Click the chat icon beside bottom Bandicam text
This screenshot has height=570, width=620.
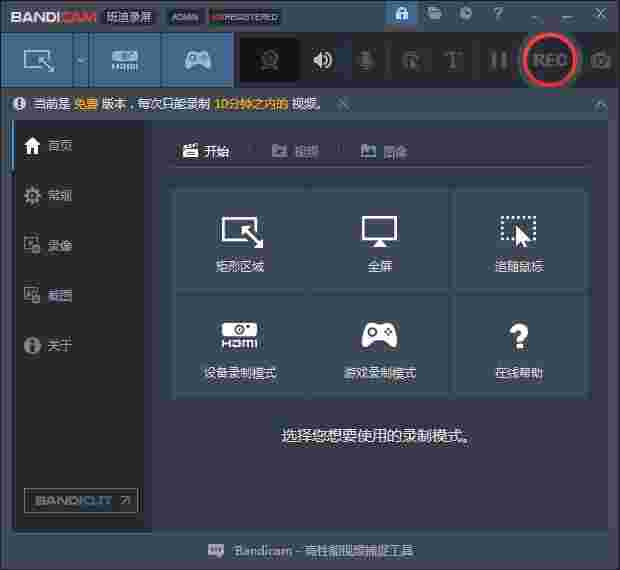pos(216,550)
